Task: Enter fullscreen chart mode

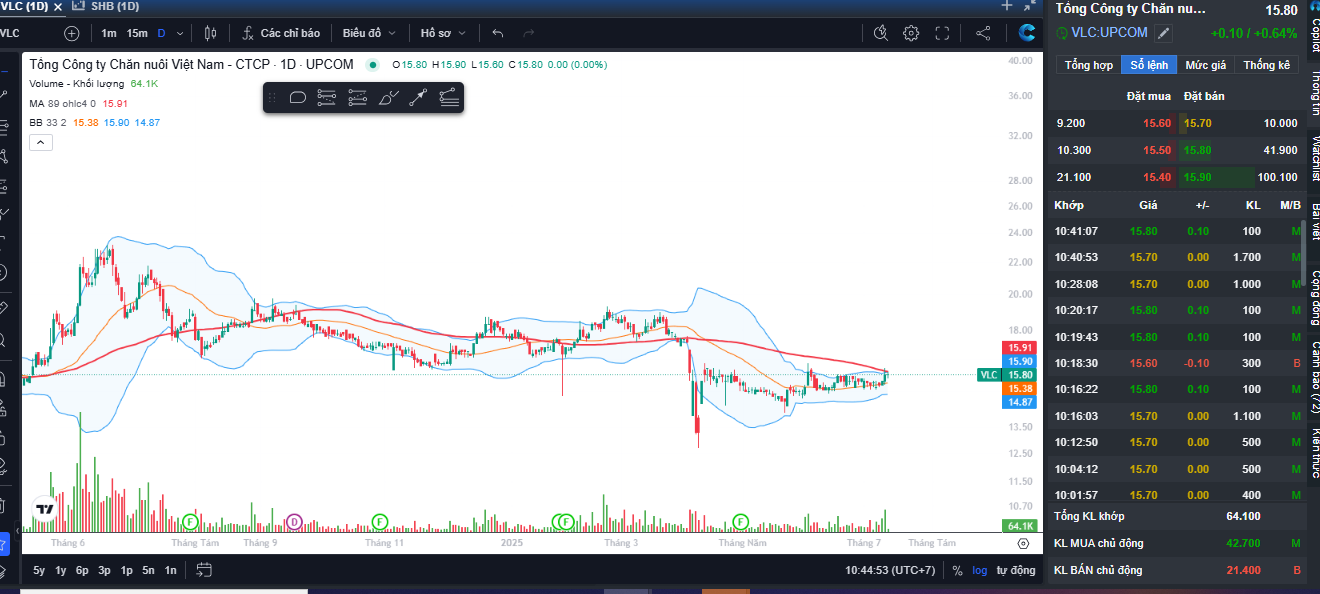Action: coord(942,33)
